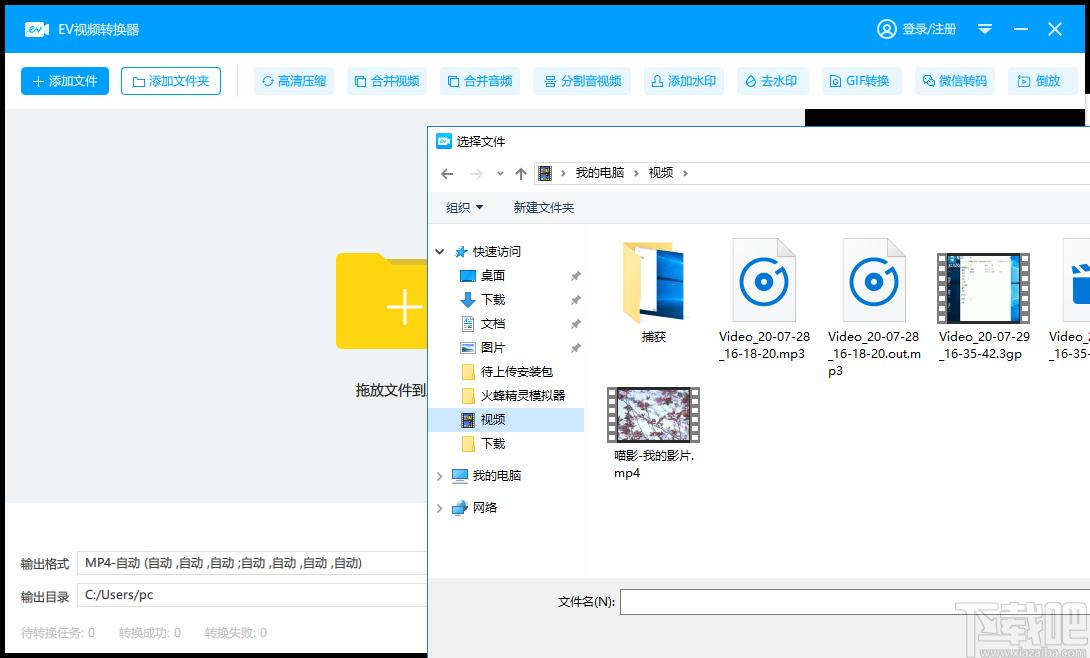Open the 组织 dropdown menu
The image size is (1090, 658).
(464, 208)
